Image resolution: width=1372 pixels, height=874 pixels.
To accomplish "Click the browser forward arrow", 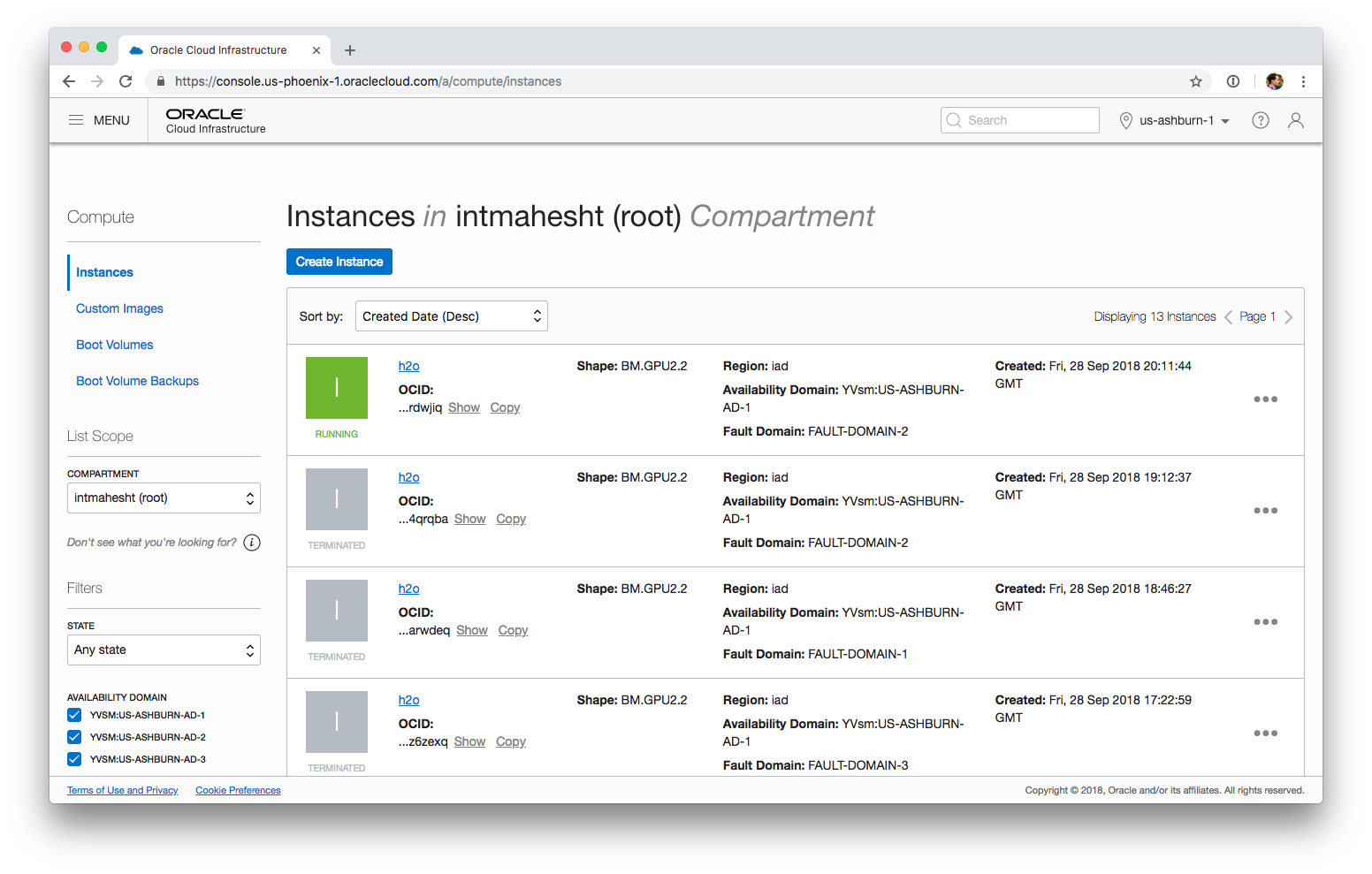I will [97, 81].
